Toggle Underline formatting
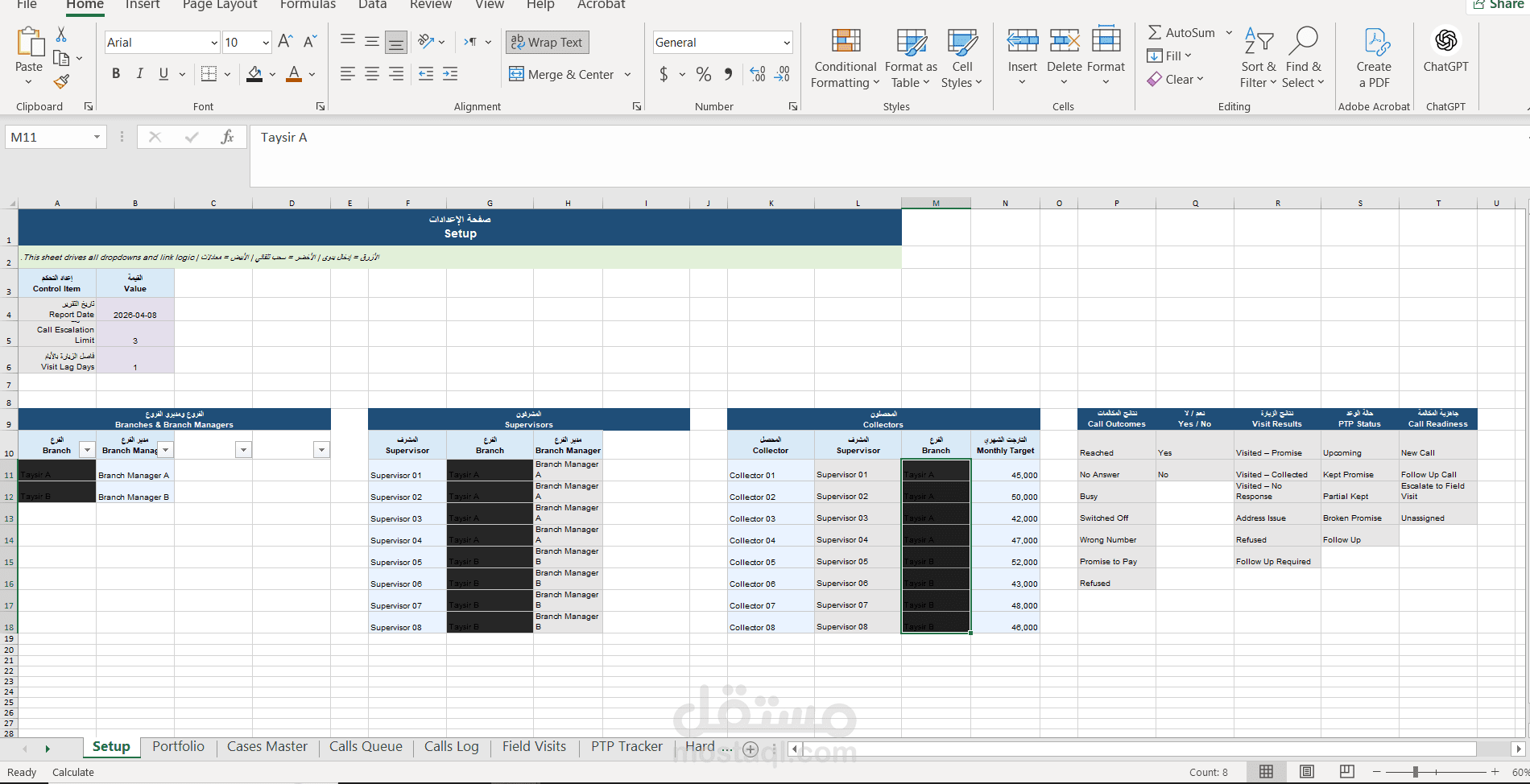 (x=163, y=74)
